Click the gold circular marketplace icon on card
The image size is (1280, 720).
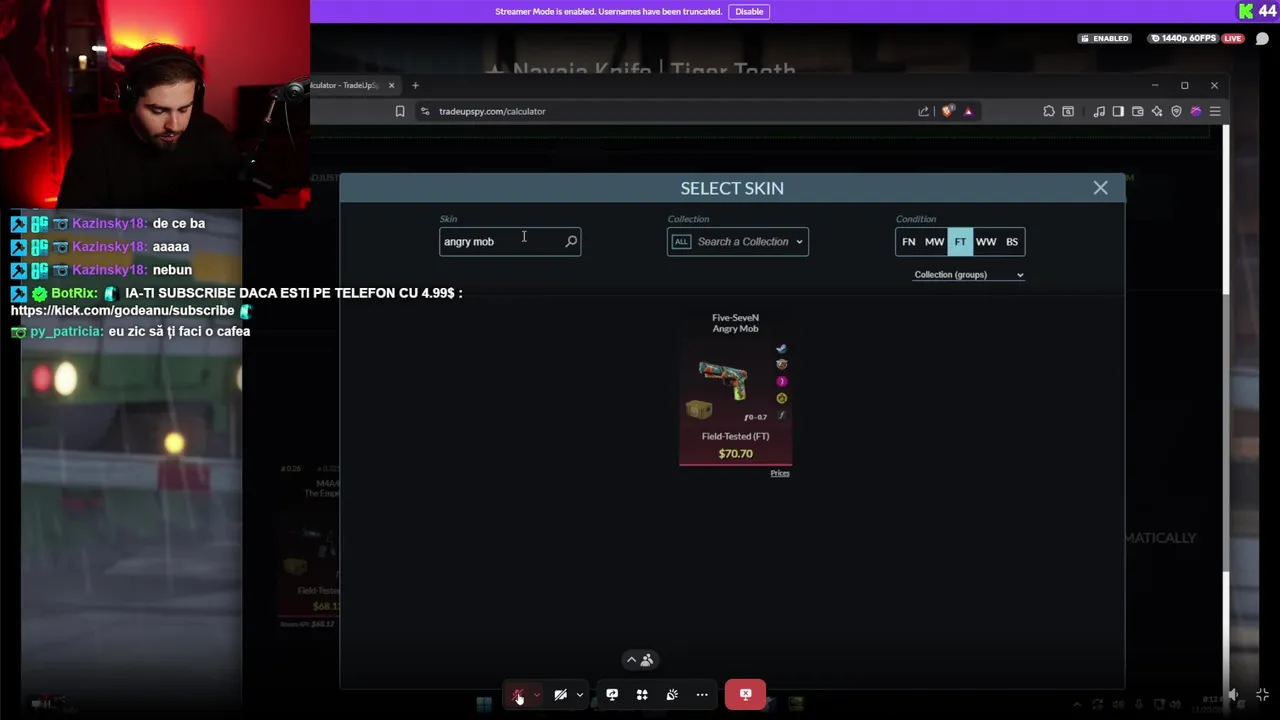pos(781,398)
